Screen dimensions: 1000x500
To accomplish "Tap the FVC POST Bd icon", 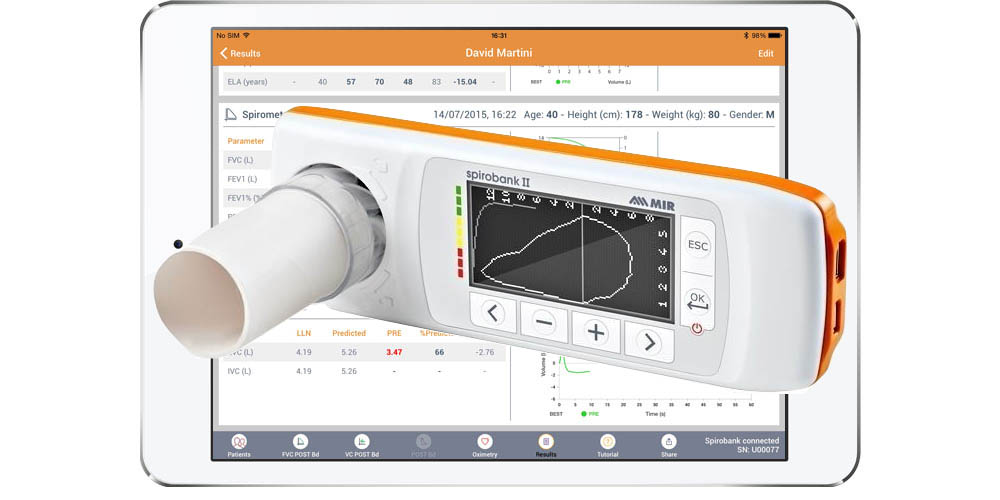I will pyautogui.click(x=300, y=443).
